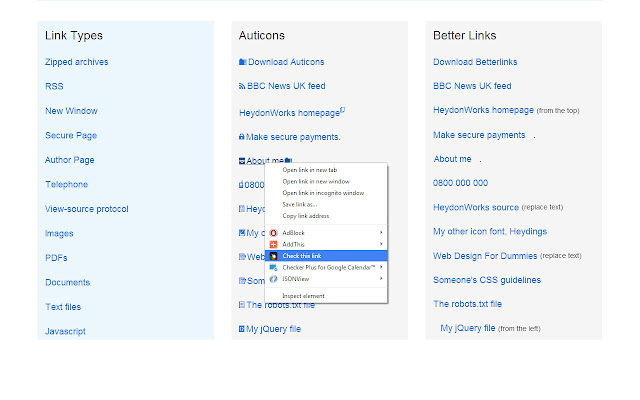Click the text-file icon before The robots.txt file

point(242,305)
